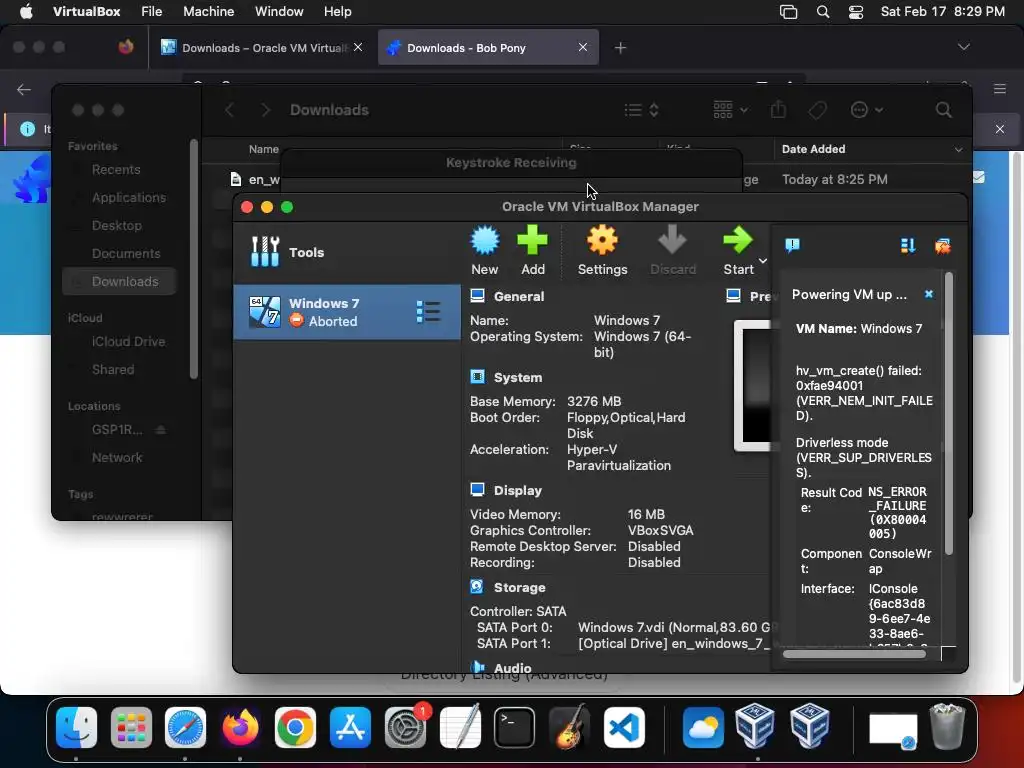The image size is (1024, 768).
Task: Open the Finder group-by dropdown
Action: click(730, 110)
